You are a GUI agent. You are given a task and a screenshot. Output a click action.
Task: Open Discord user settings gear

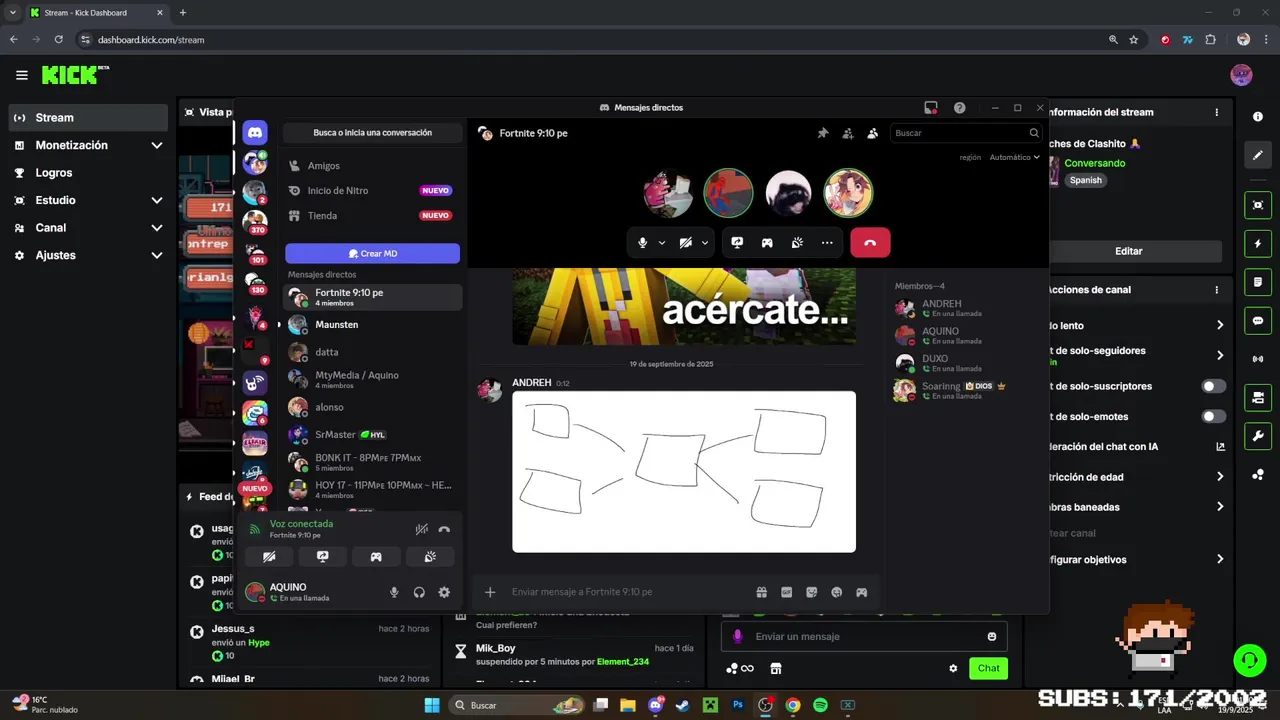pyautogui.click(x=444, y=592)
